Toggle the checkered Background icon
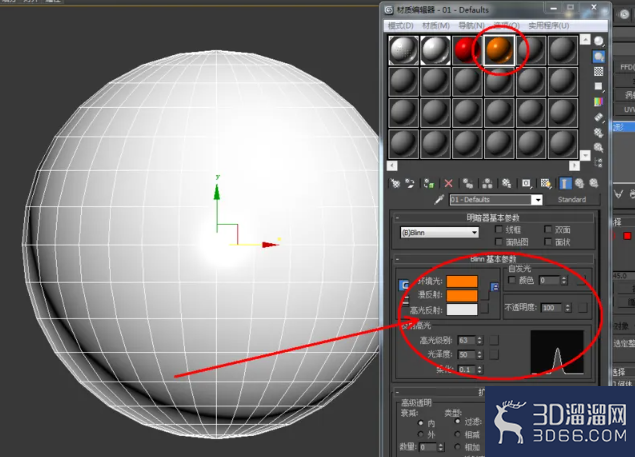 599,71
